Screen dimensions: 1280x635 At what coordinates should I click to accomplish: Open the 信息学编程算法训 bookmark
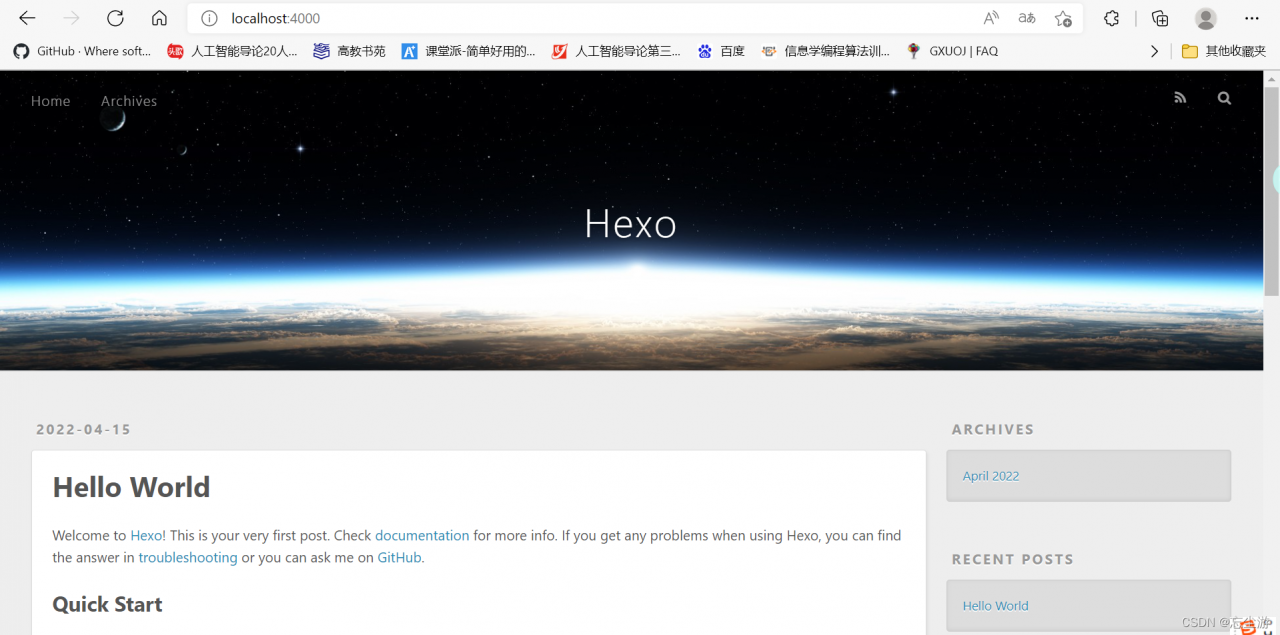[825, 51]
